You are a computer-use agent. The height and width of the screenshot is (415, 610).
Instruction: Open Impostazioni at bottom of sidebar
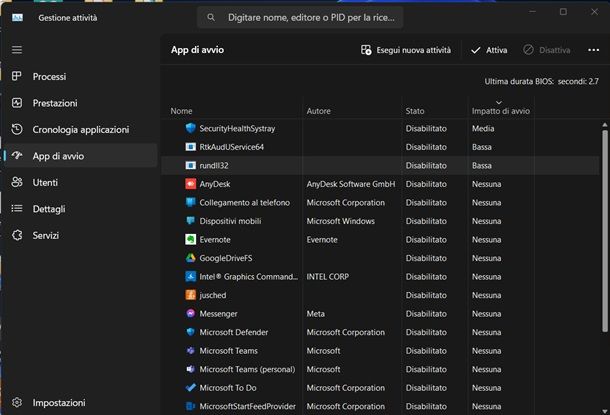tap(81, 402)
